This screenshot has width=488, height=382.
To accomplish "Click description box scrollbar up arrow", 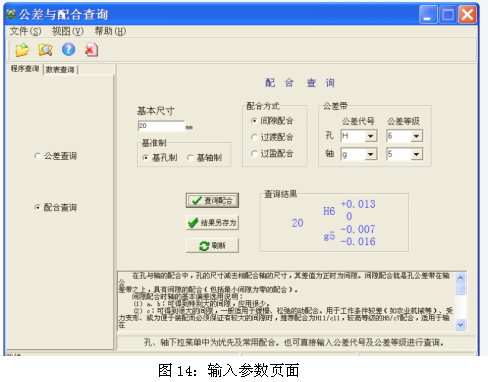I will pos(461,278).
